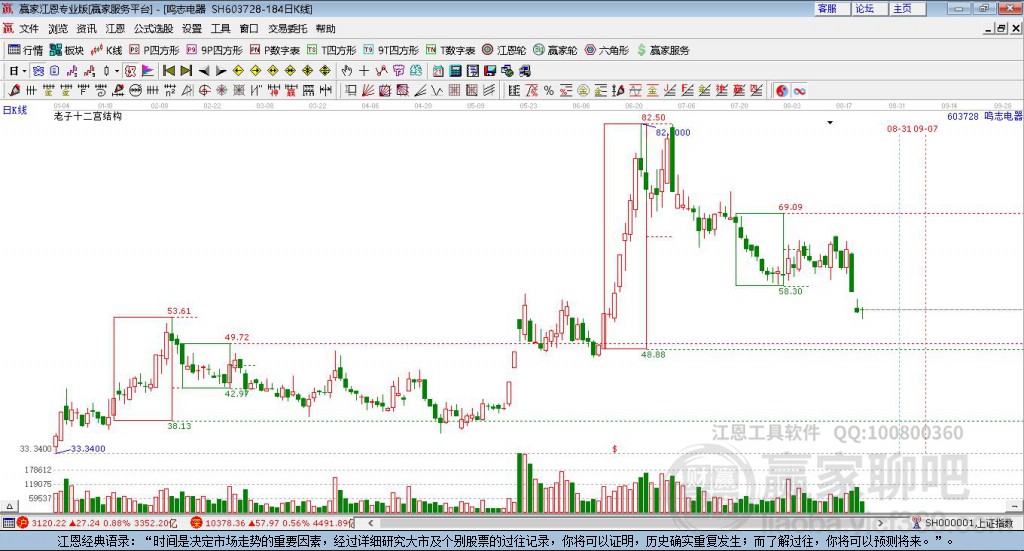This screenshot has width=1024, height=551.
Task: Open the T四方形 tool
Action: point(332,50)
